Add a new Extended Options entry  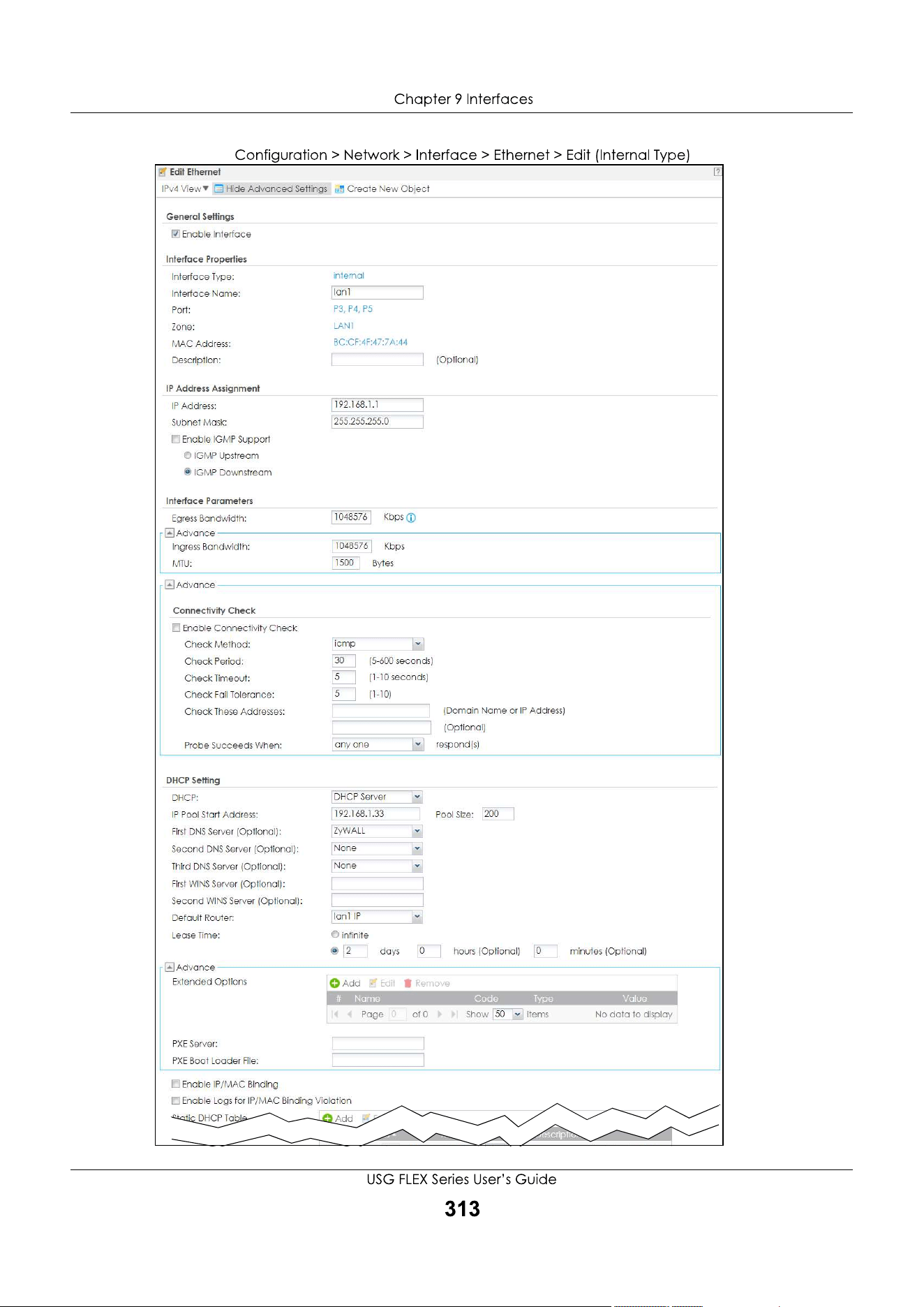point(345,983)
